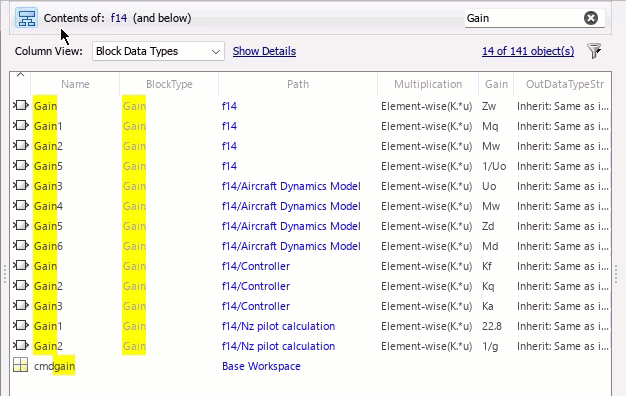Open the Column View dropdown
Screen dimensions: 626x396
click(x=158, y=51)
